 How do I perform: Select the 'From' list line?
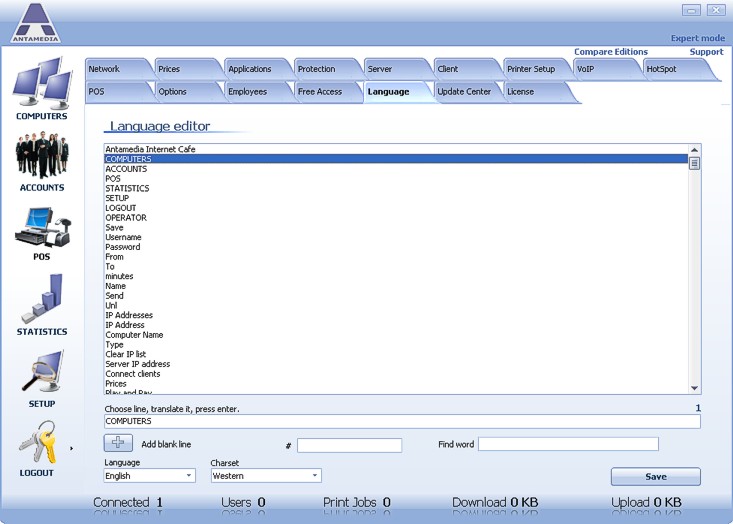[396, 257]
